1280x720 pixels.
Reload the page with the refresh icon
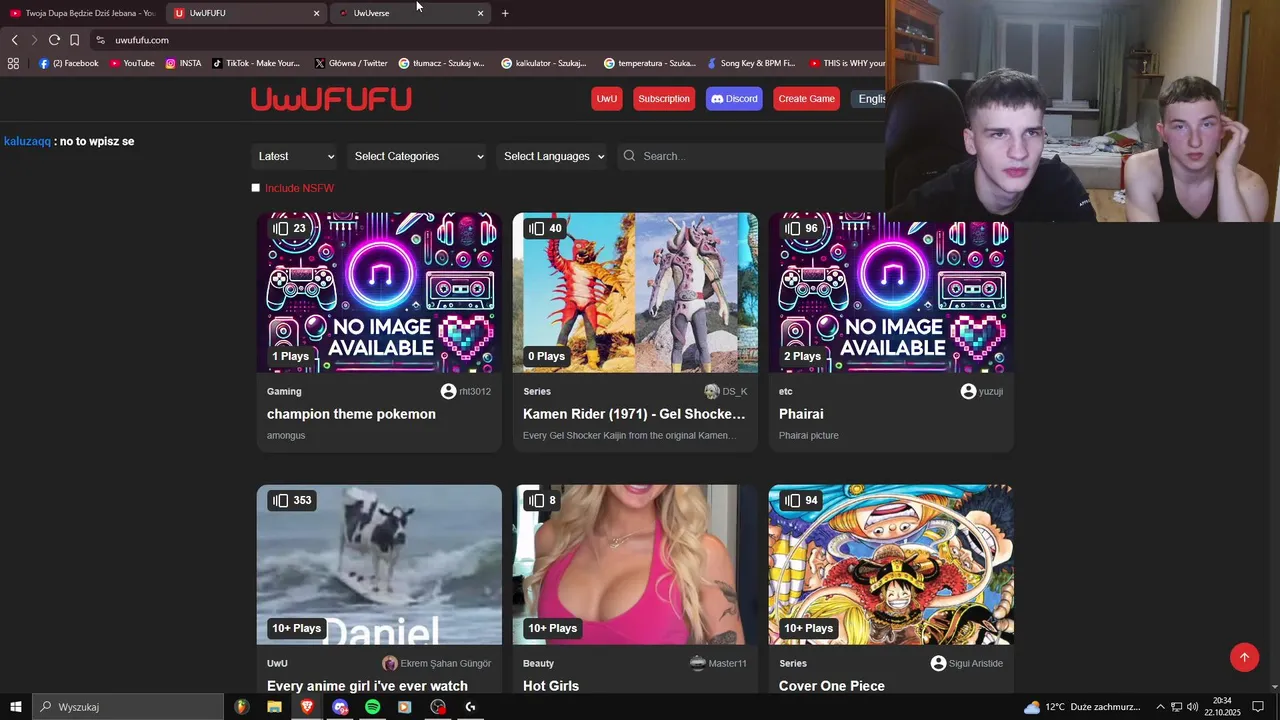[x=54, y=40]
